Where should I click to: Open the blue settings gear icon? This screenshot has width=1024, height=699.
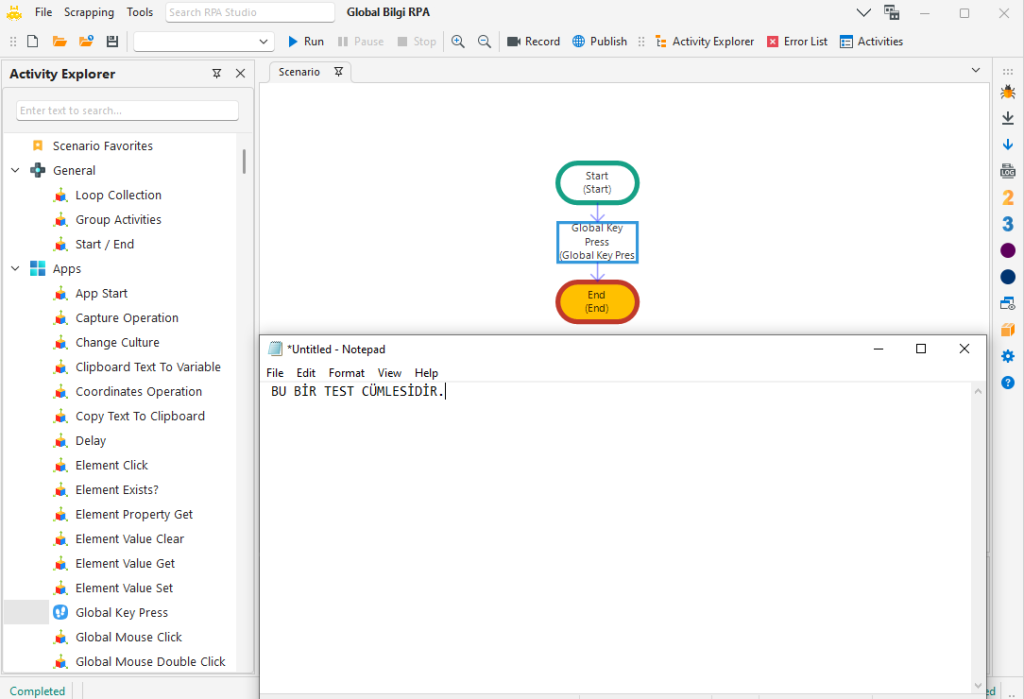tap(1007, 356)
